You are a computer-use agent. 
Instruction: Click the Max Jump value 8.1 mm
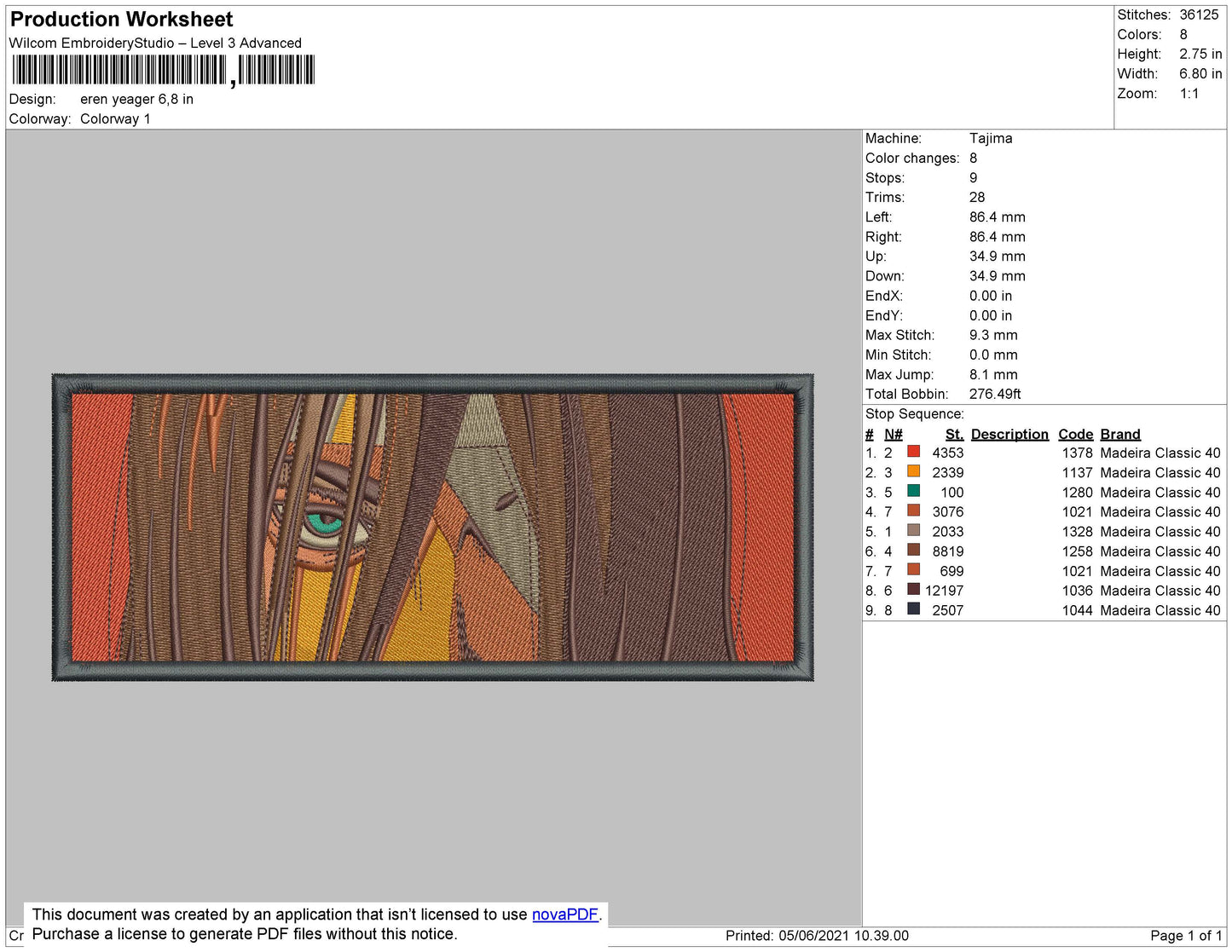tap(993, 374)
